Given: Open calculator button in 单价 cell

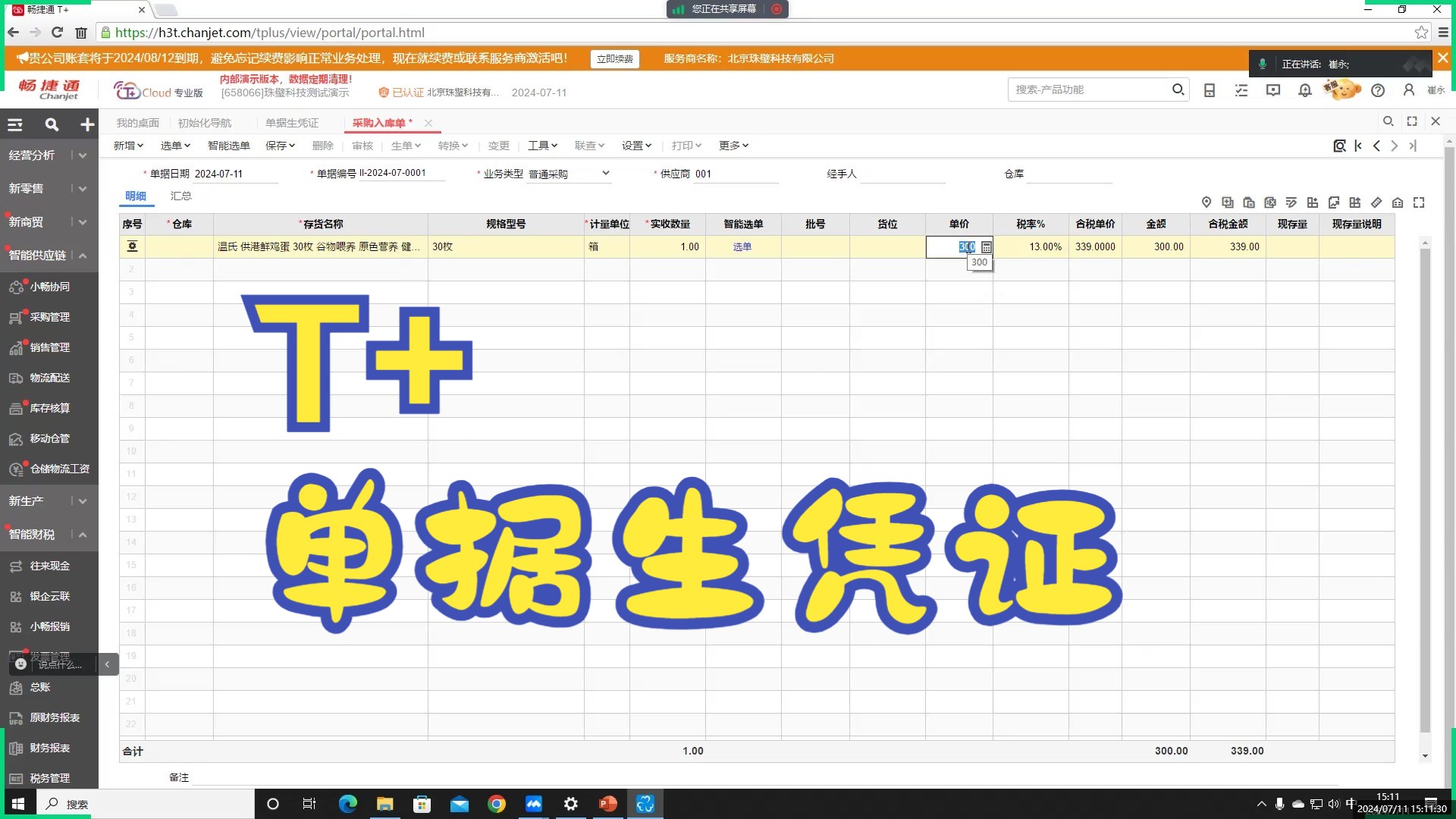Looking at the screenshot, I should pos(986,247).
